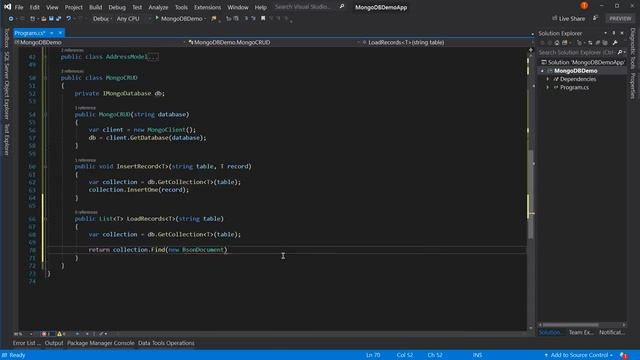Image resolution: width=640 pixels, height=360 pixels.
Task: Collapse the LoadRecords method outline
Action: pos(45,219)
